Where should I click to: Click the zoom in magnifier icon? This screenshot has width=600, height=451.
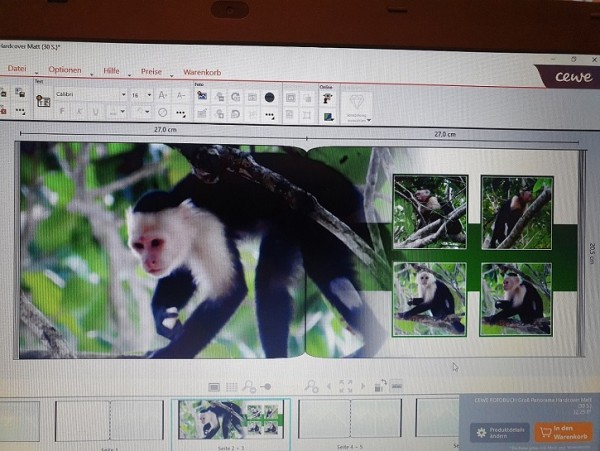pyautogui.click(x=311, y=386)
